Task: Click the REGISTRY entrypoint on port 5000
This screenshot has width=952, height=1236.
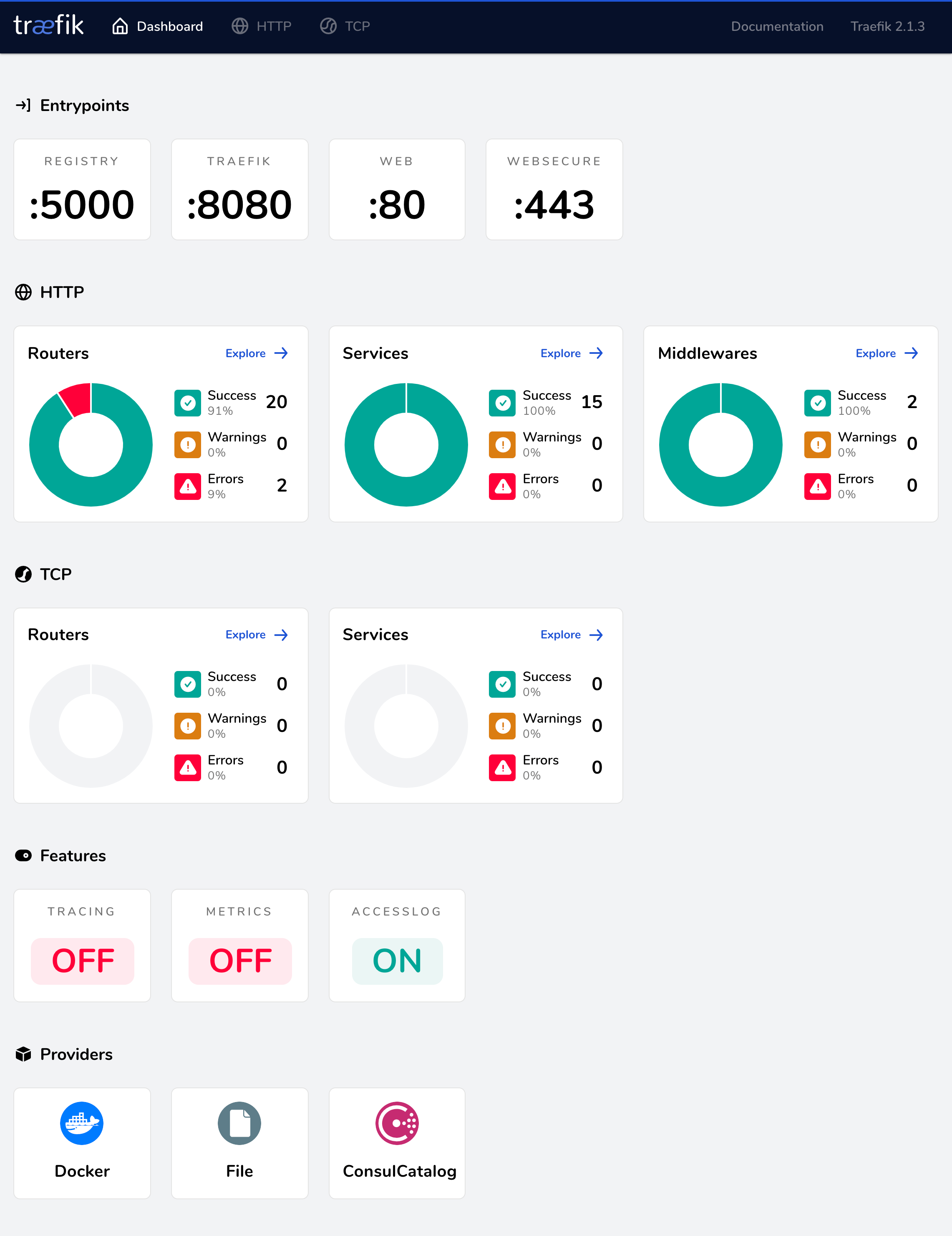Action: [82, 189]
